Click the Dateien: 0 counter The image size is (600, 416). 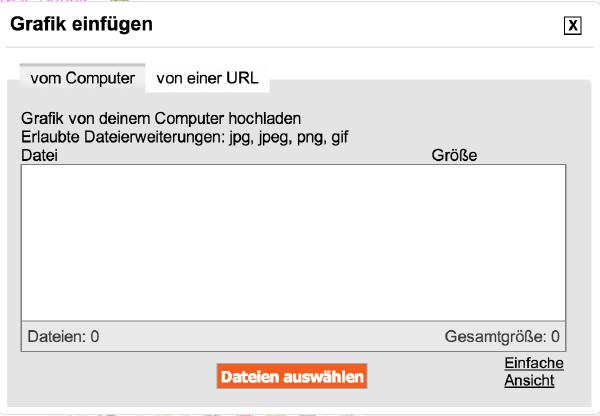[63, 337]
